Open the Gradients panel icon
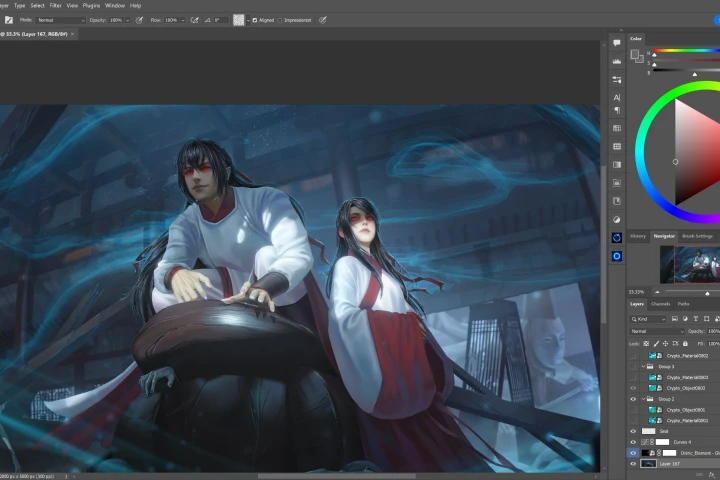Viewport: 720px width, 480px height. coord(617,164)
